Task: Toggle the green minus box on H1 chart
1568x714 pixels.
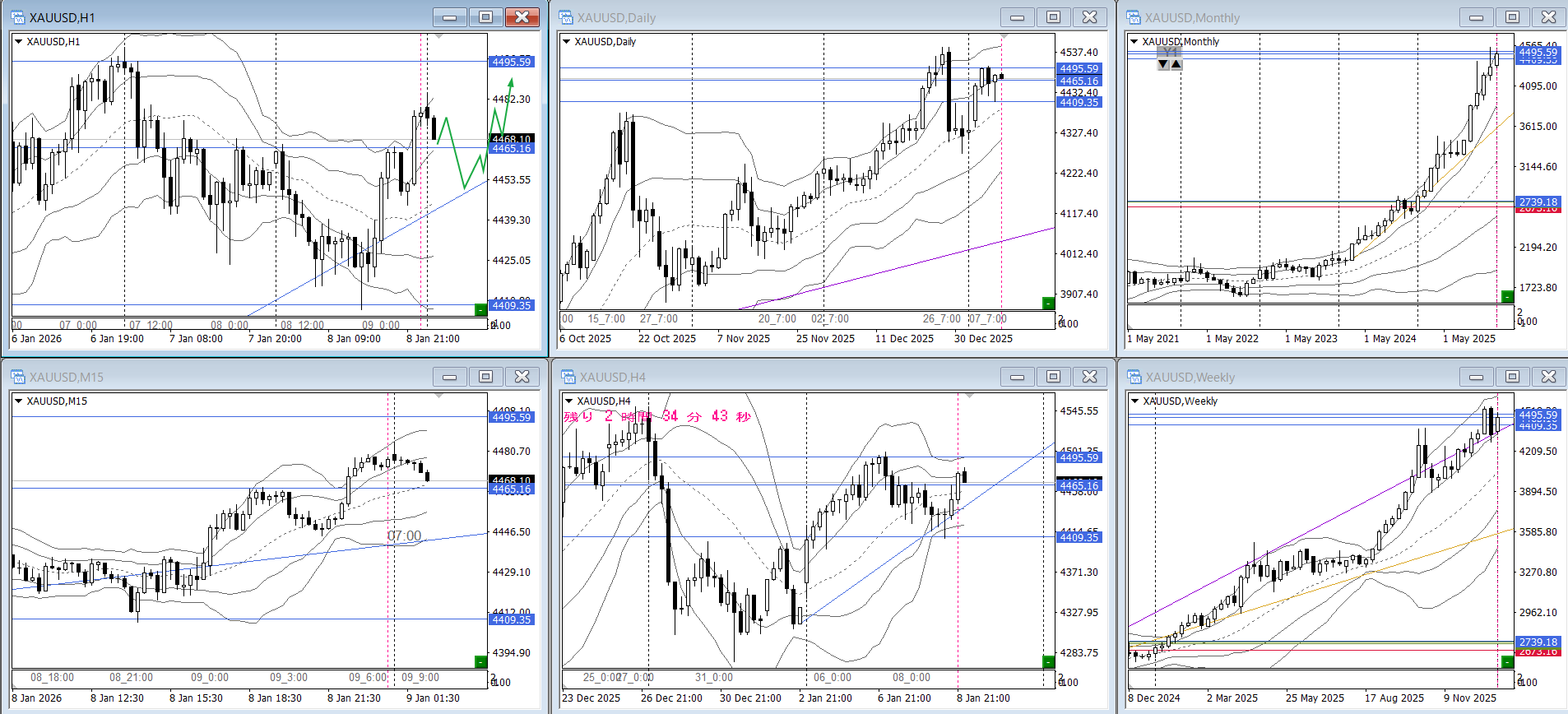Action: pyautogui.click(x=480, y=309)
